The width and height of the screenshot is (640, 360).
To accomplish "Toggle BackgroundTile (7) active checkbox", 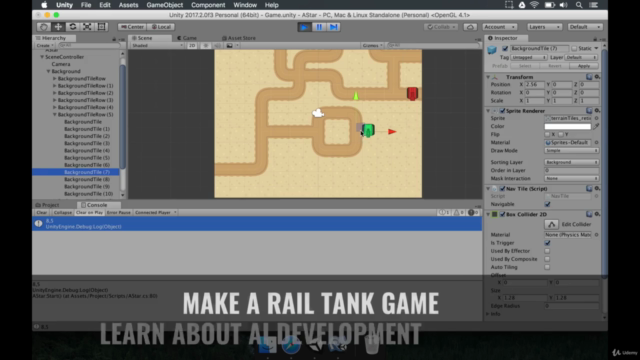I will click(505, 49).
